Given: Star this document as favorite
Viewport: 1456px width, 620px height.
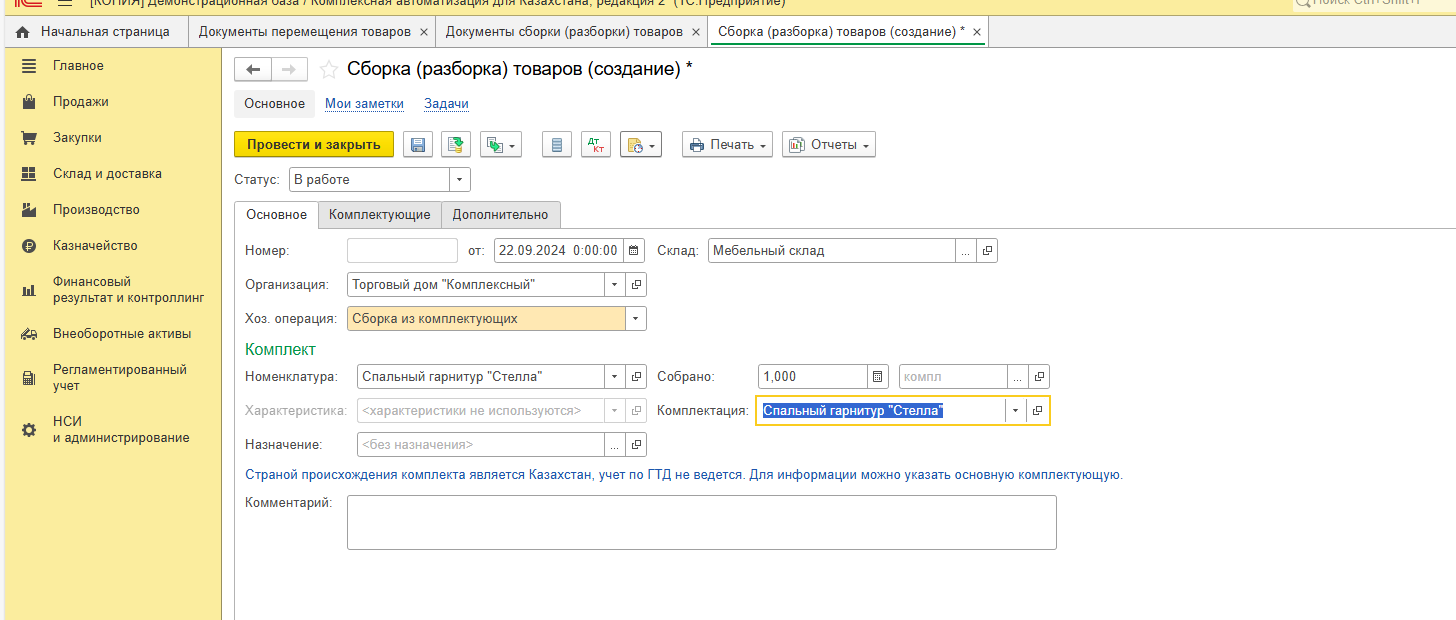Looking at the screenshot, I should point(328,69).
